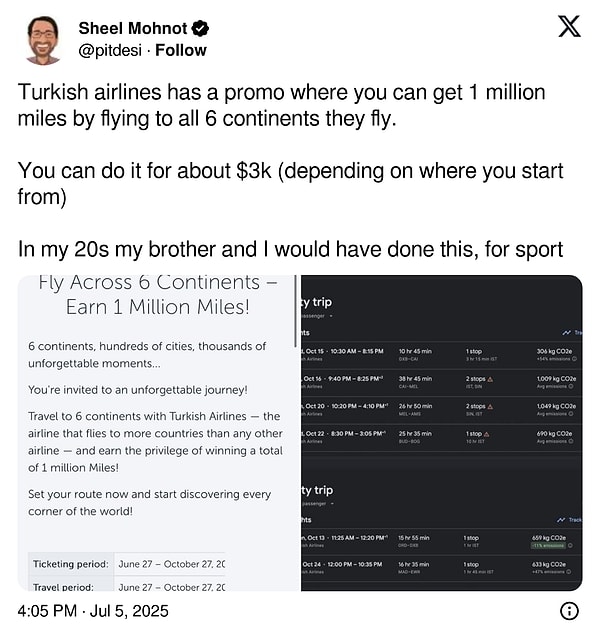
Task: Open the X logo link
Action: coord(569,27)
